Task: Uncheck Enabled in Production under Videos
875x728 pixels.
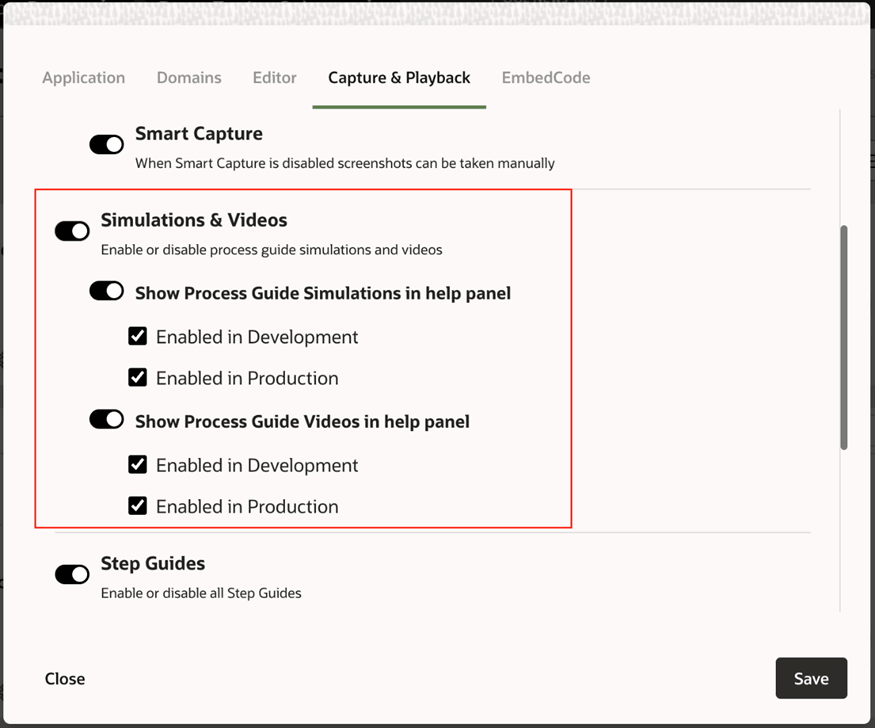Action: click(137, 506)
